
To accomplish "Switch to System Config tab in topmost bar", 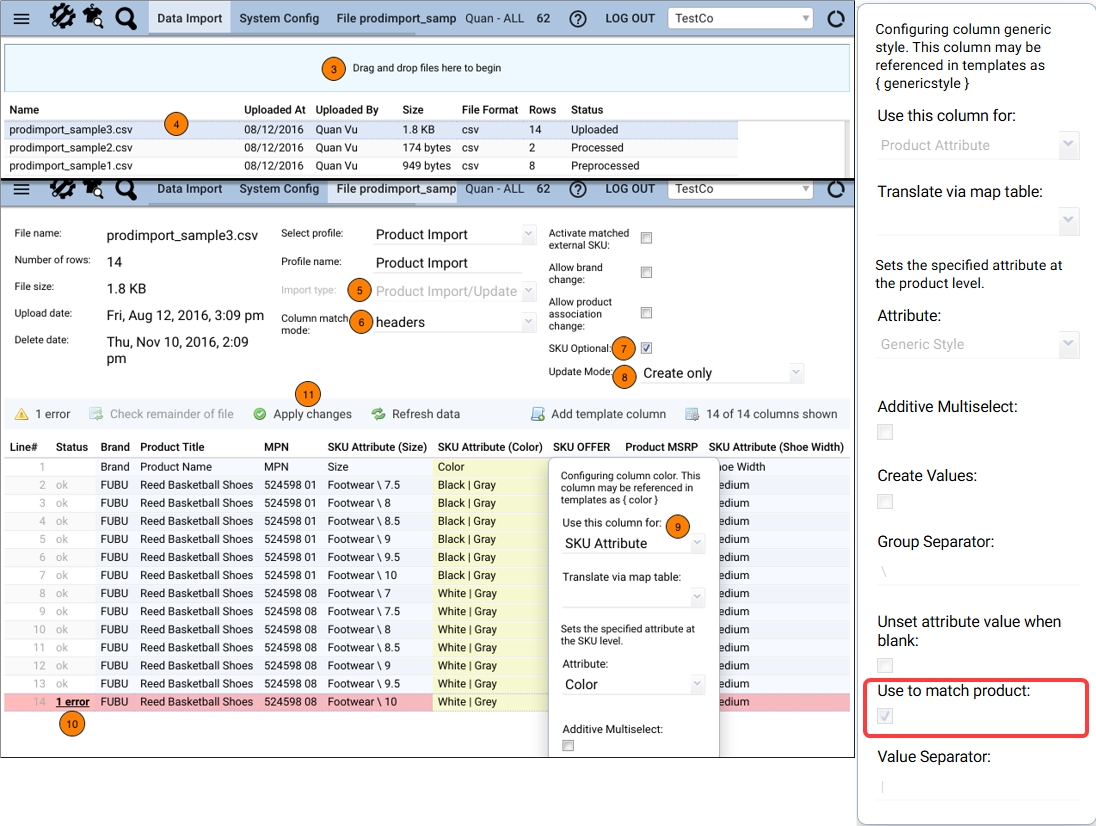I will (279, 18).
